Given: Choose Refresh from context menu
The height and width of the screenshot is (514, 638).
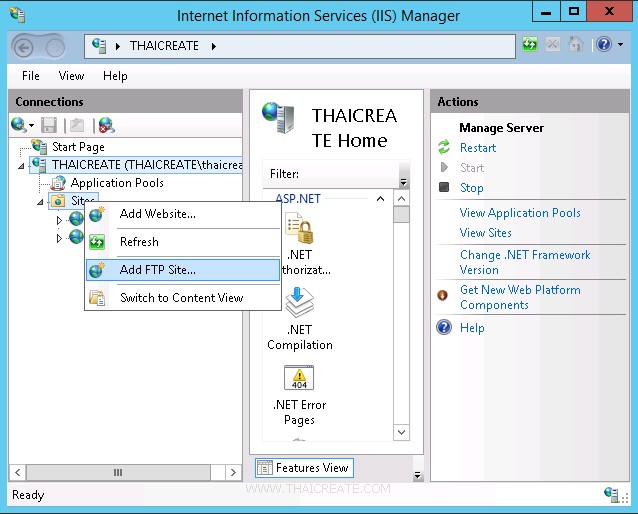Looking at the screenshot, I should (x=183, y=242).
